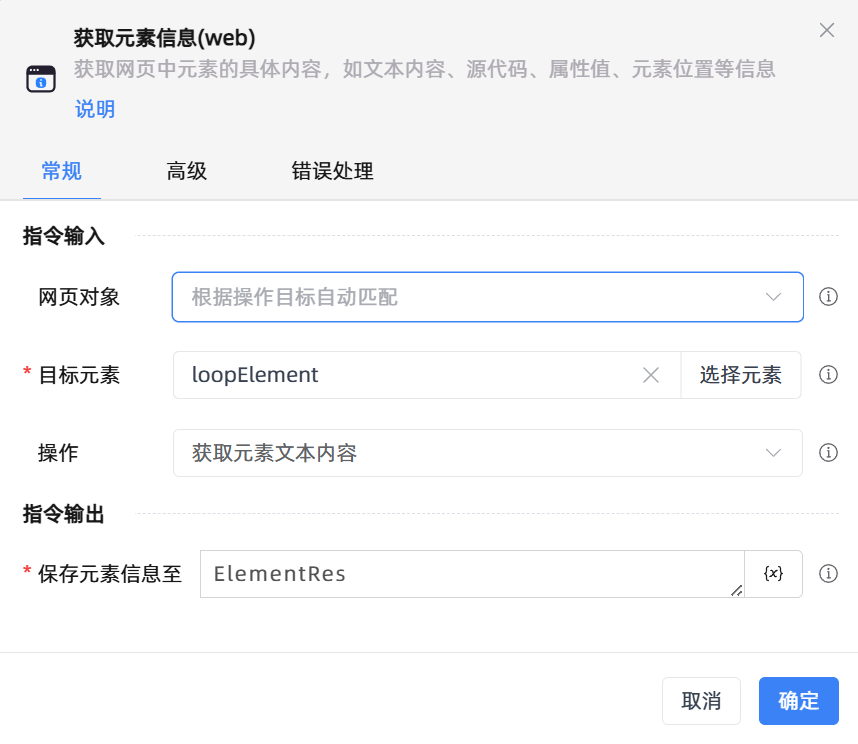Viewport: 858px width, 744px height.
Task: Click the {x} variable picker icon
Action: tap(773, 574)
